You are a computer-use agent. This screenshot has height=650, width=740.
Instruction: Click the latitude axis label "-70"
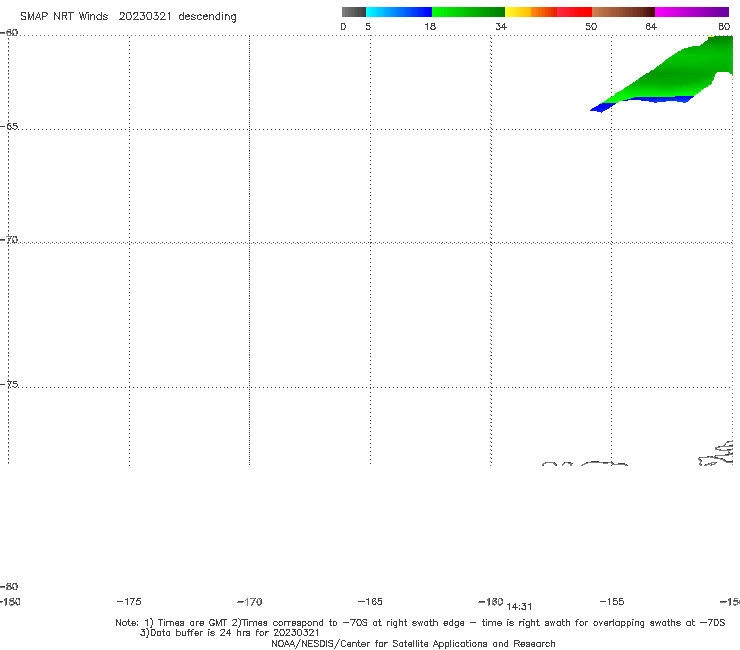pyautogui.click(x=9, y=240)
